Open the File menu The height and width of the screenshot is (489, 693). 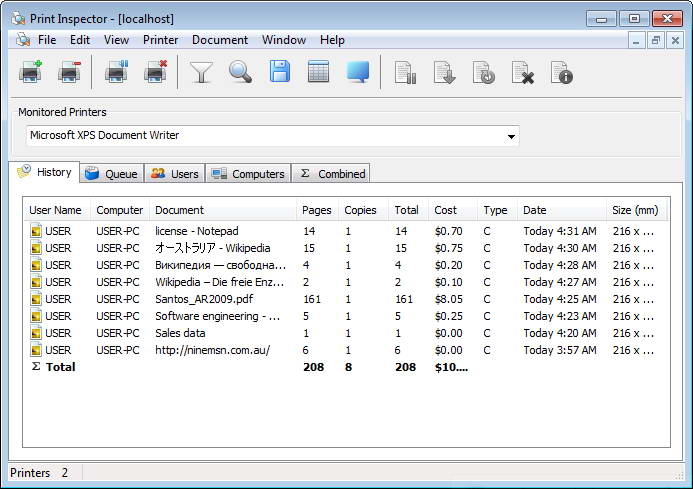(x=47, y=40)
